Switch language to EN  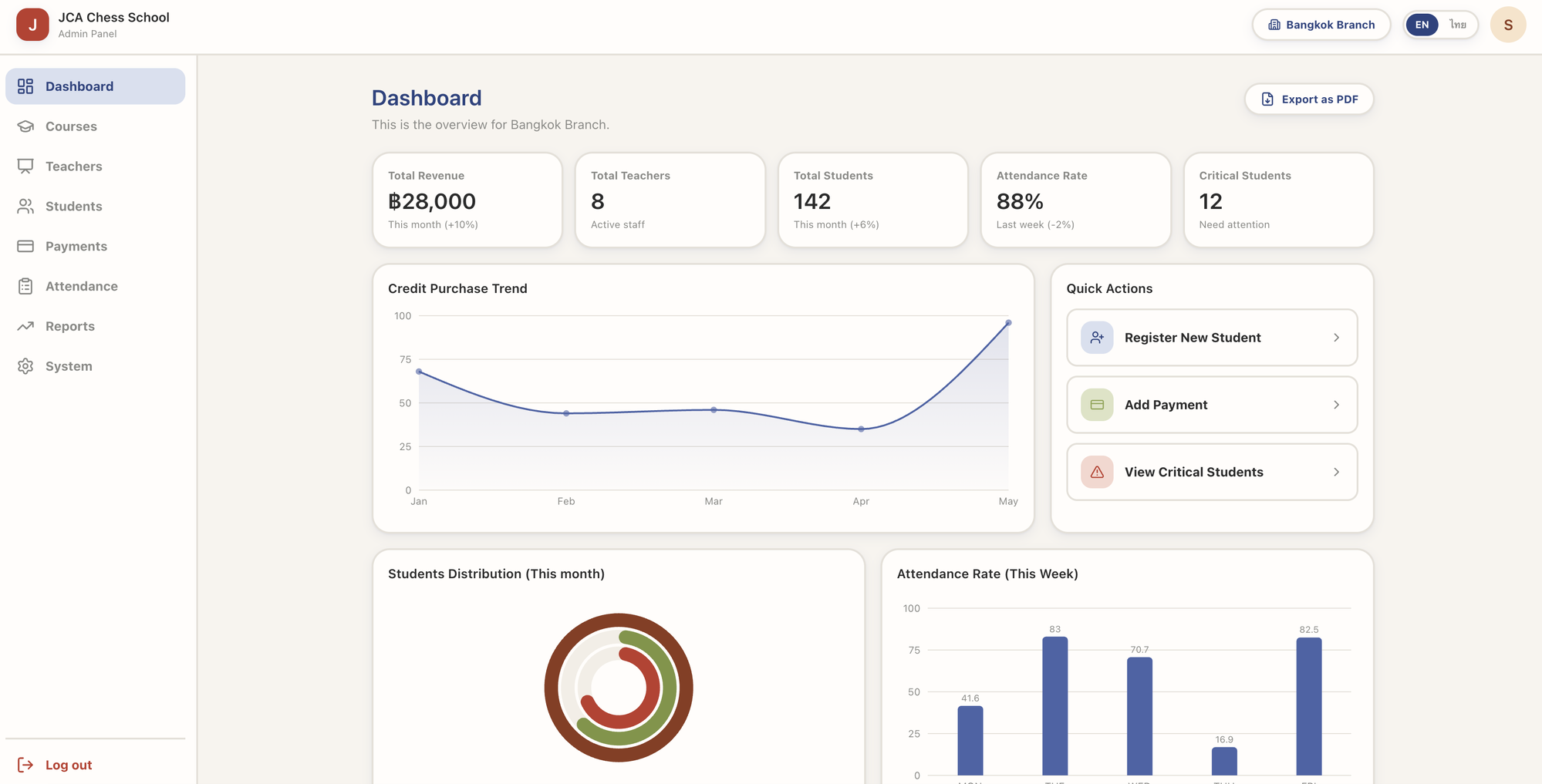coord(1422,25)
